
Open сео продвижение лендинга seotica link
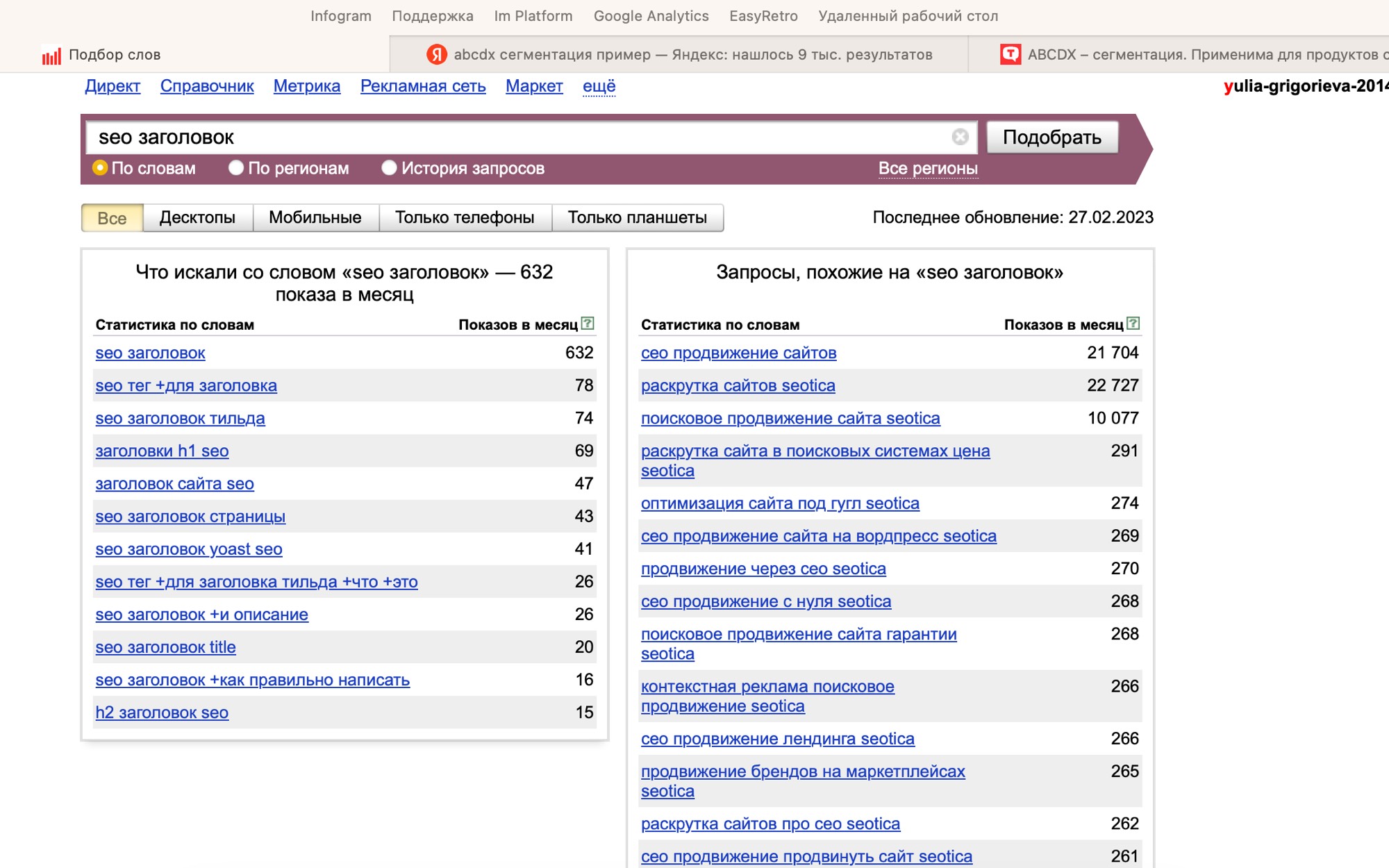pos(777,738)
